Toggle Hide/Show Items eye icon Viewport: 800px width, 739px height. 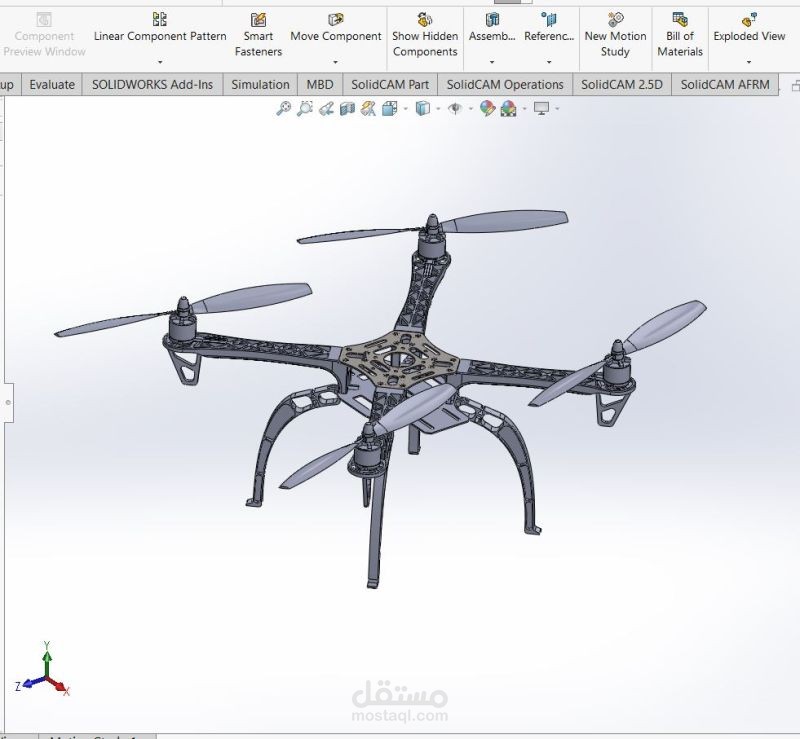(455, 108)
